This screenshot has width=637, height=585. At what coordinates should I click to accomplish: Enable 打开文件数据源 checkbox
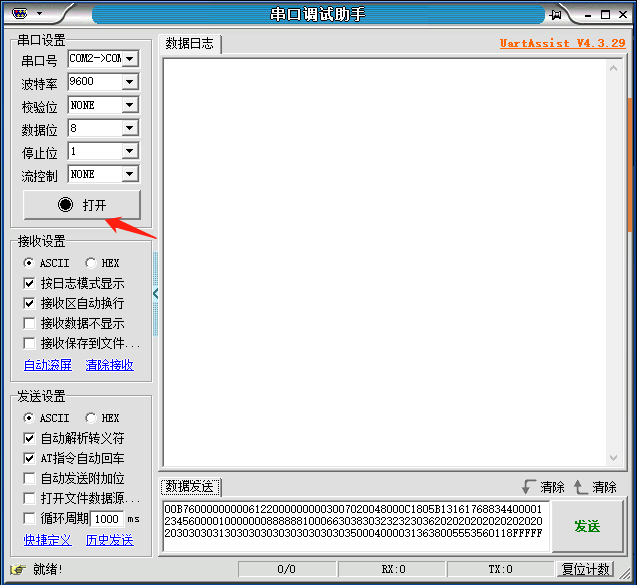tap(29, 498)
